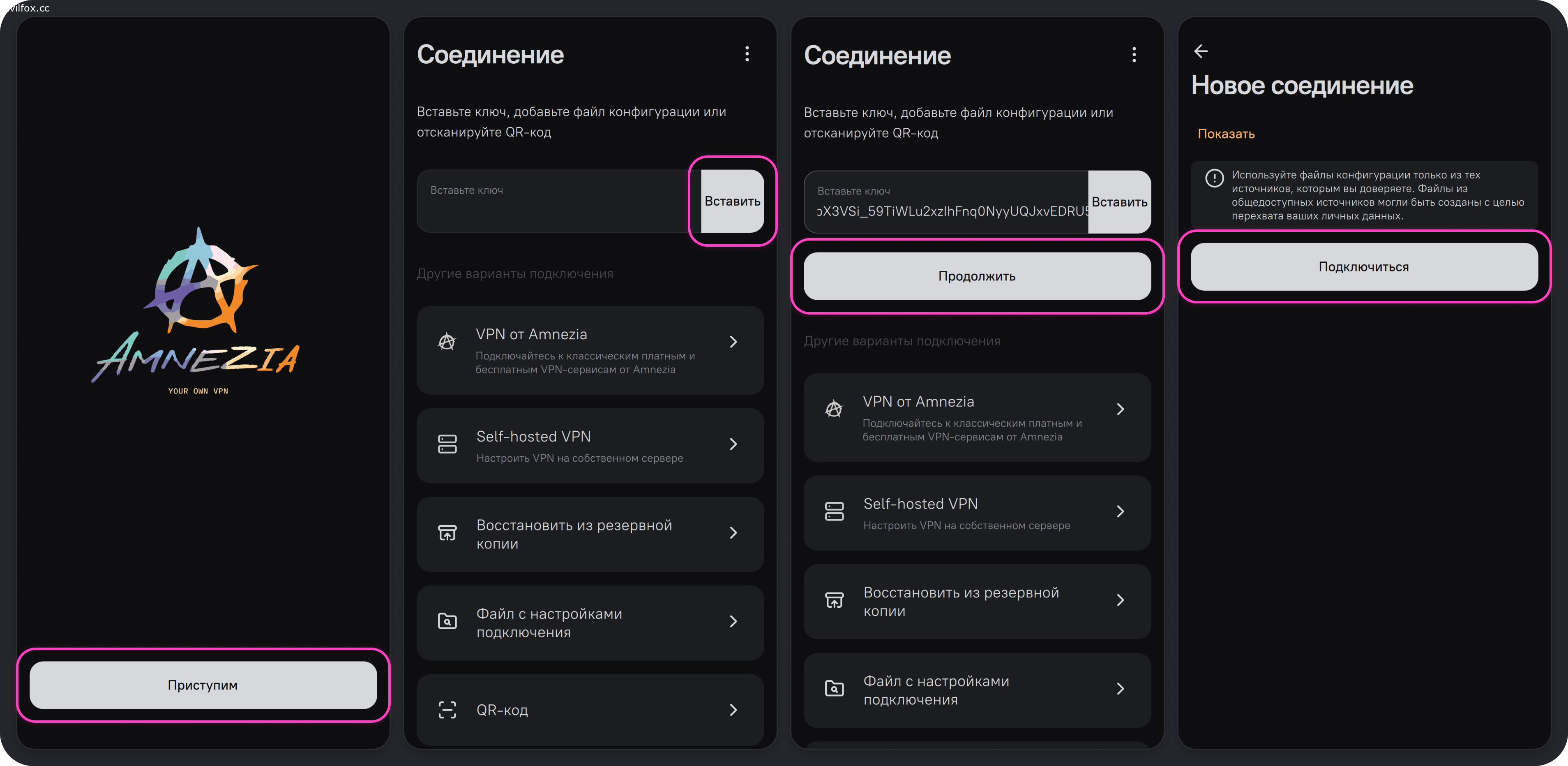Viewport: 1568px width, 766px height.
Task: Click the Вставить paste button on second screen
Action: [x=732, y=201]
